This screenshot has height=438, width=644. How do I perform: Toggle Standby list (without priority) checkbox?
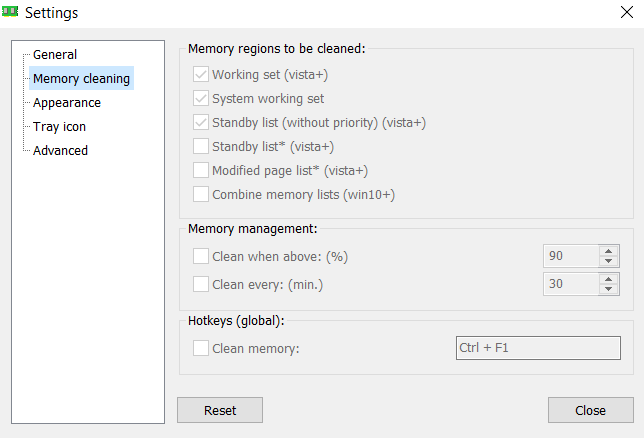click(x=201, y=123)
